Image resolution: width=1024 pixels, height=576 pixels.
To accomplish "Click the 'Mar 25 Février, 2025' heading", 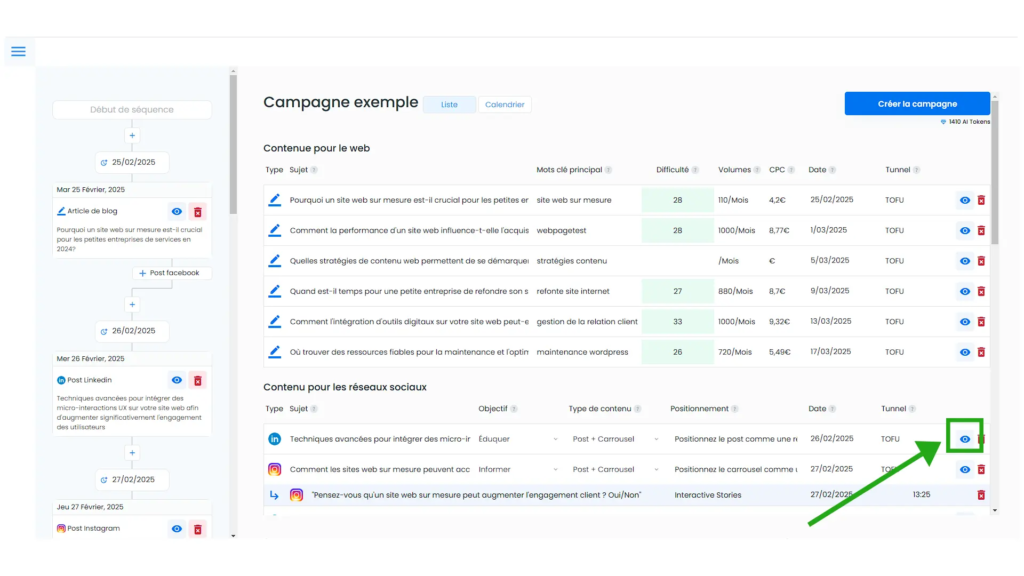I will 91,190.
